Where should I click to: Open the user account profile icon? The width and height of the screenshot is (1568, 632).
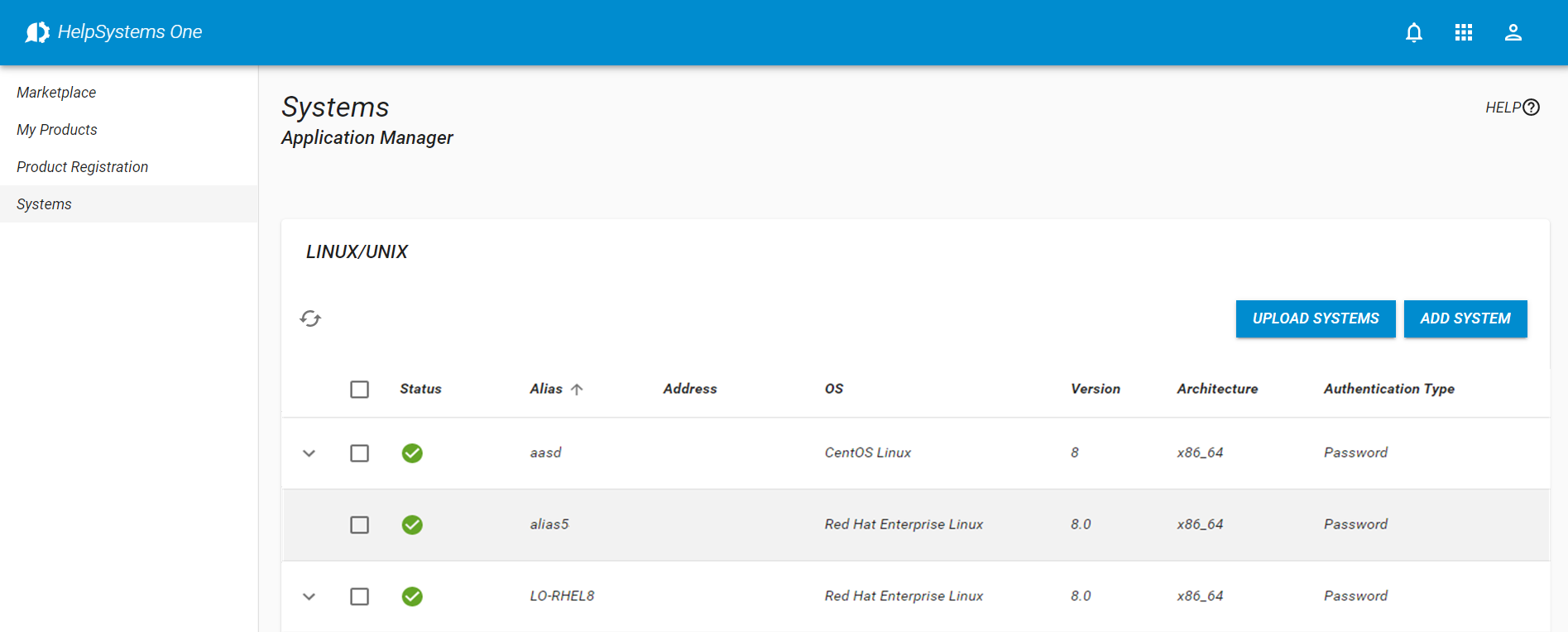(x=1513, y=32)
